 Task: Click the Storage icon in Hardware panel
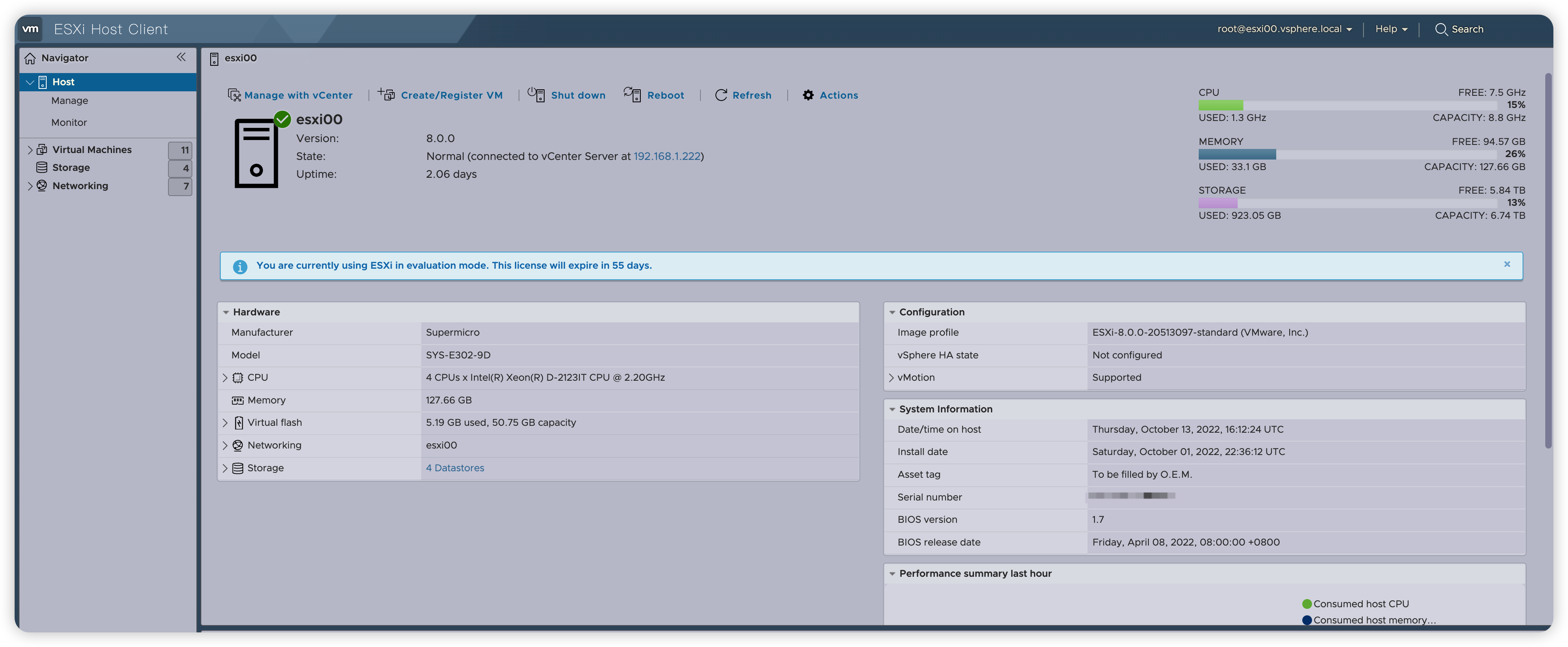[x=238, y=468]
